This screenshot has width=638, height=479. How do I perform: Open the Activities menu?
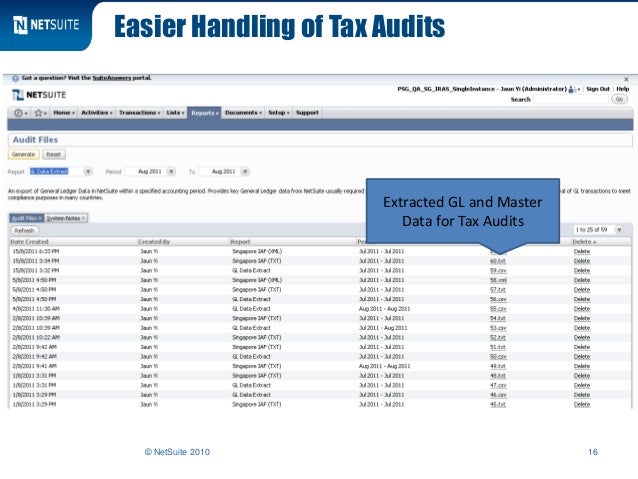(97, 113)
